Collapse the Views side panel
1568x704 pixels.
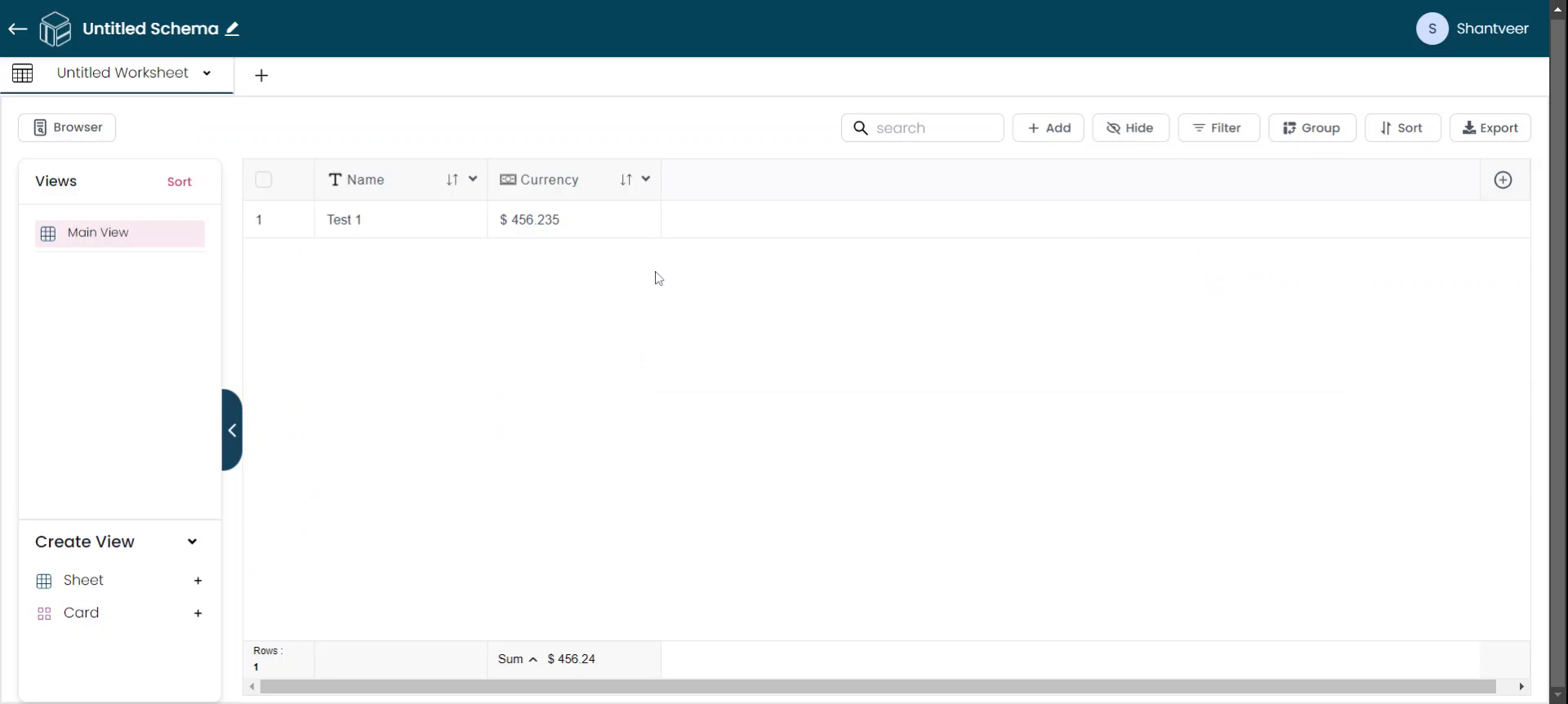[x=232, y=430]
